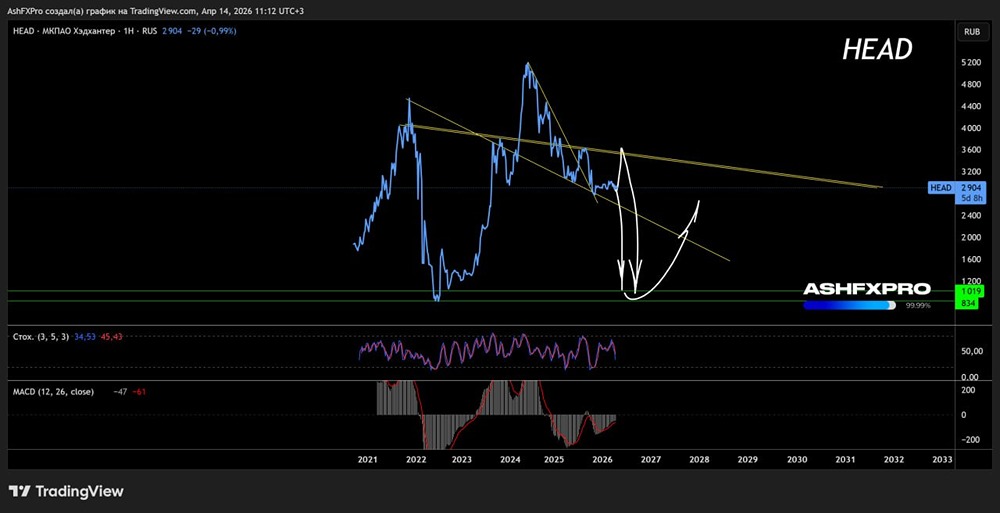Click the 5d 8h countdown under HEAD price
Image resolution: width=1000 pixels, height=513 pixels.
pyautogui.click(x=973, y=198)
